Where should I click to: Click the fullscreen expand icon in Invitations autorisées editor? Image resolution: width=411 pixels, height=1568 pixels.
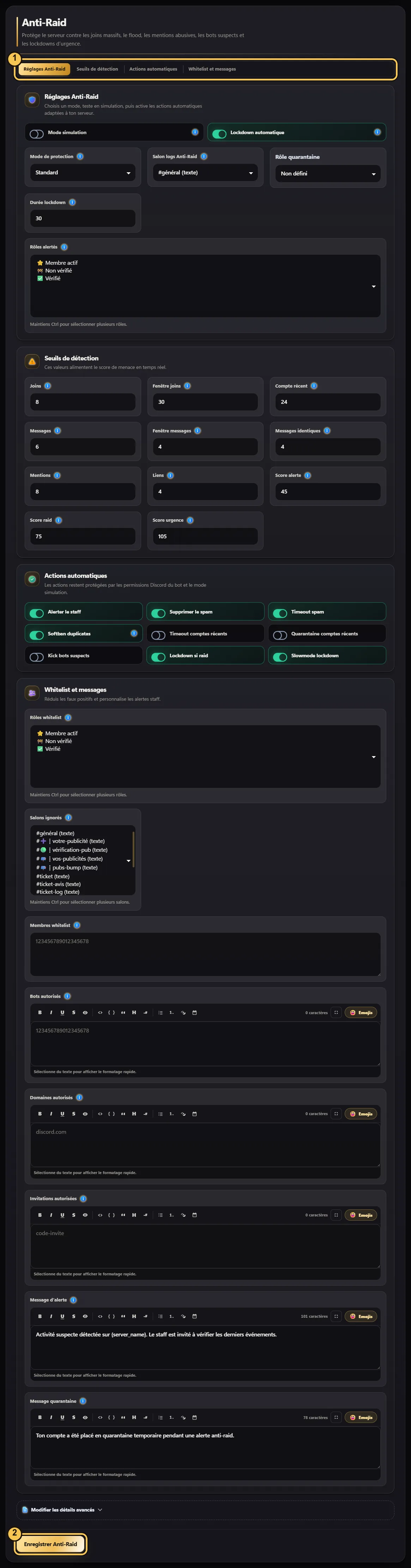pyautogui.click(x=336, y=1215)
